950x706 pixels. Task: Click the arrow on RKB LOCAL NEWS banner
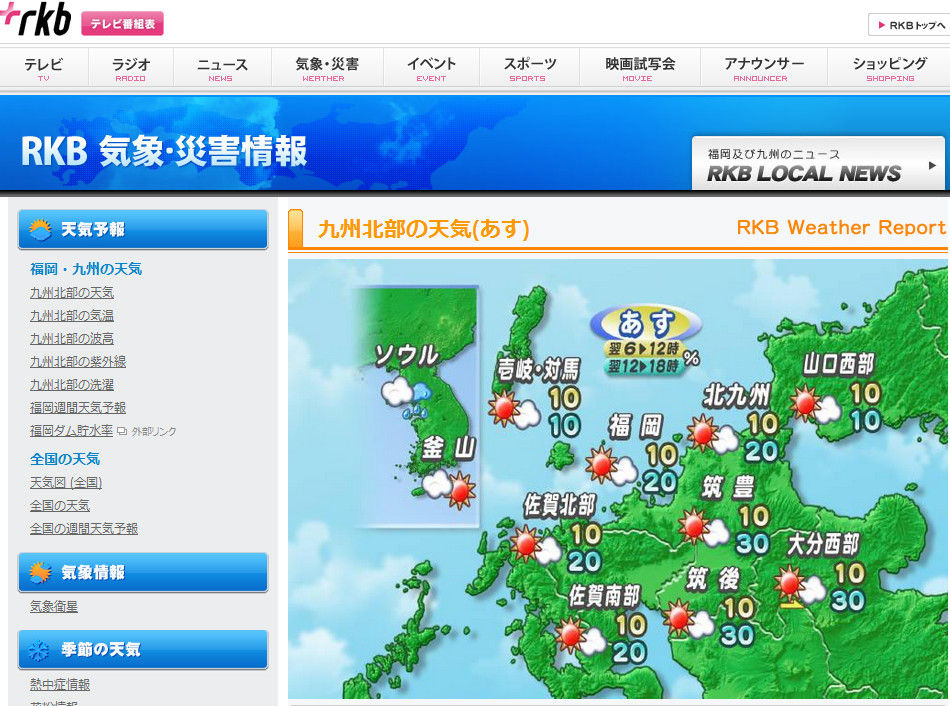point(932,165)
